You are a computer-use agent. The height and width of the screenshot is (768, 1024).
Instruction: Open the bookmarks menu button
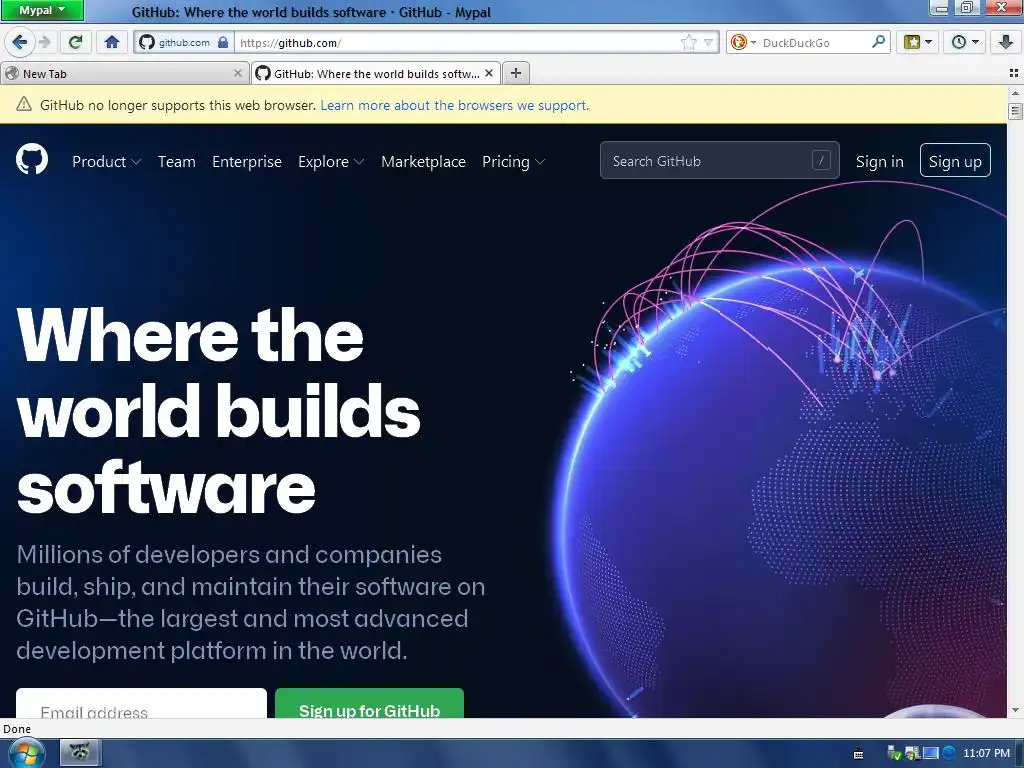click(918, 42)
